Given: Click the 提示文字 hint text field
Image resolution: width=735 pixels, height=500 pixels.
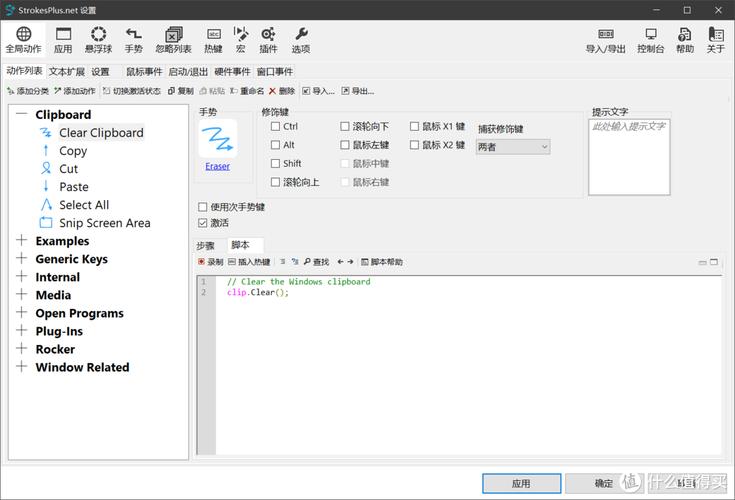Looking at the screenshot, I should 629,157.
